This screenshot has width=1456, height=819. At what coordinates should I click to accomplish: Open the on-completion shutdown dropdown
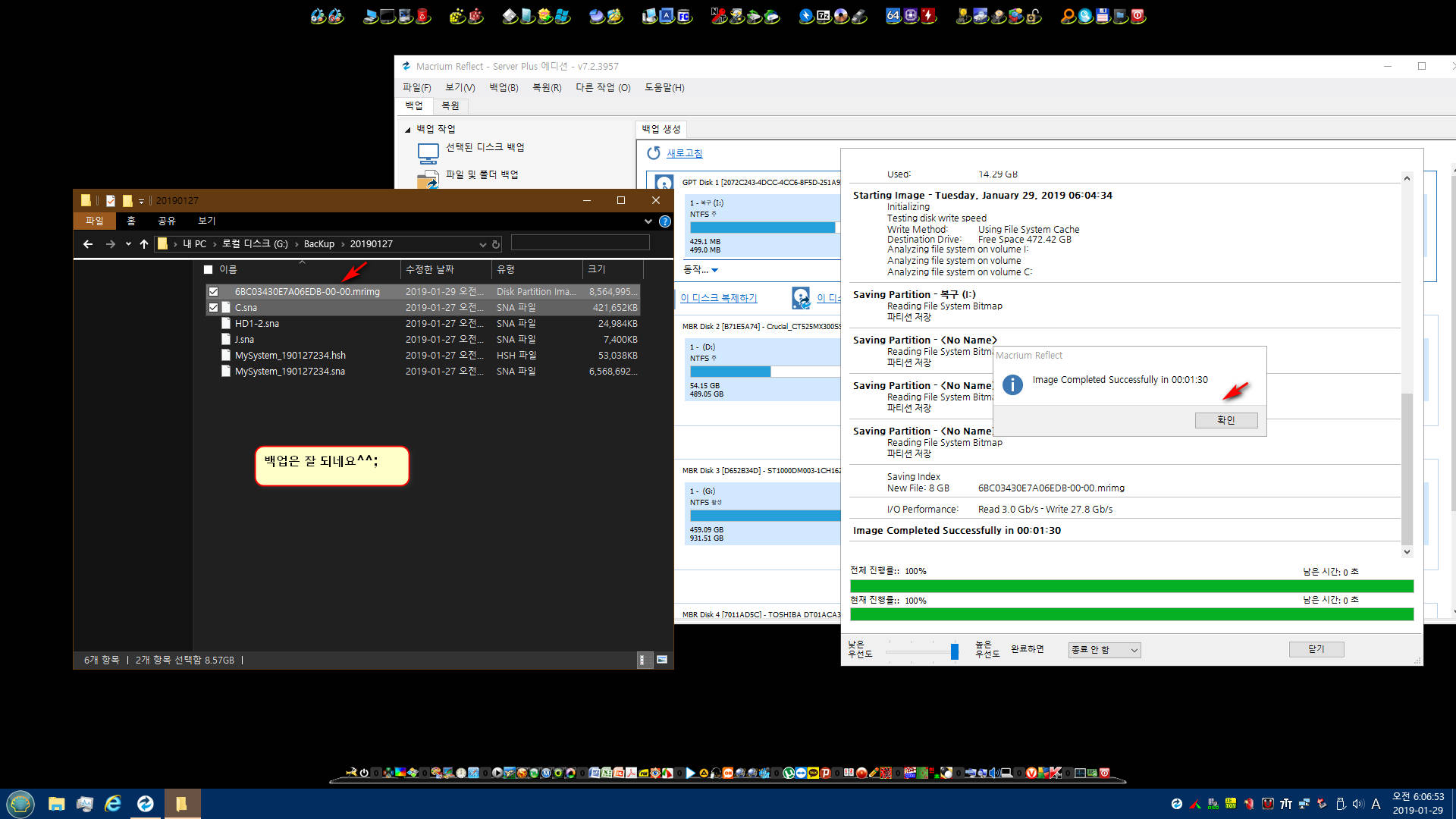pyautogui.click(x=1104, y=650)
